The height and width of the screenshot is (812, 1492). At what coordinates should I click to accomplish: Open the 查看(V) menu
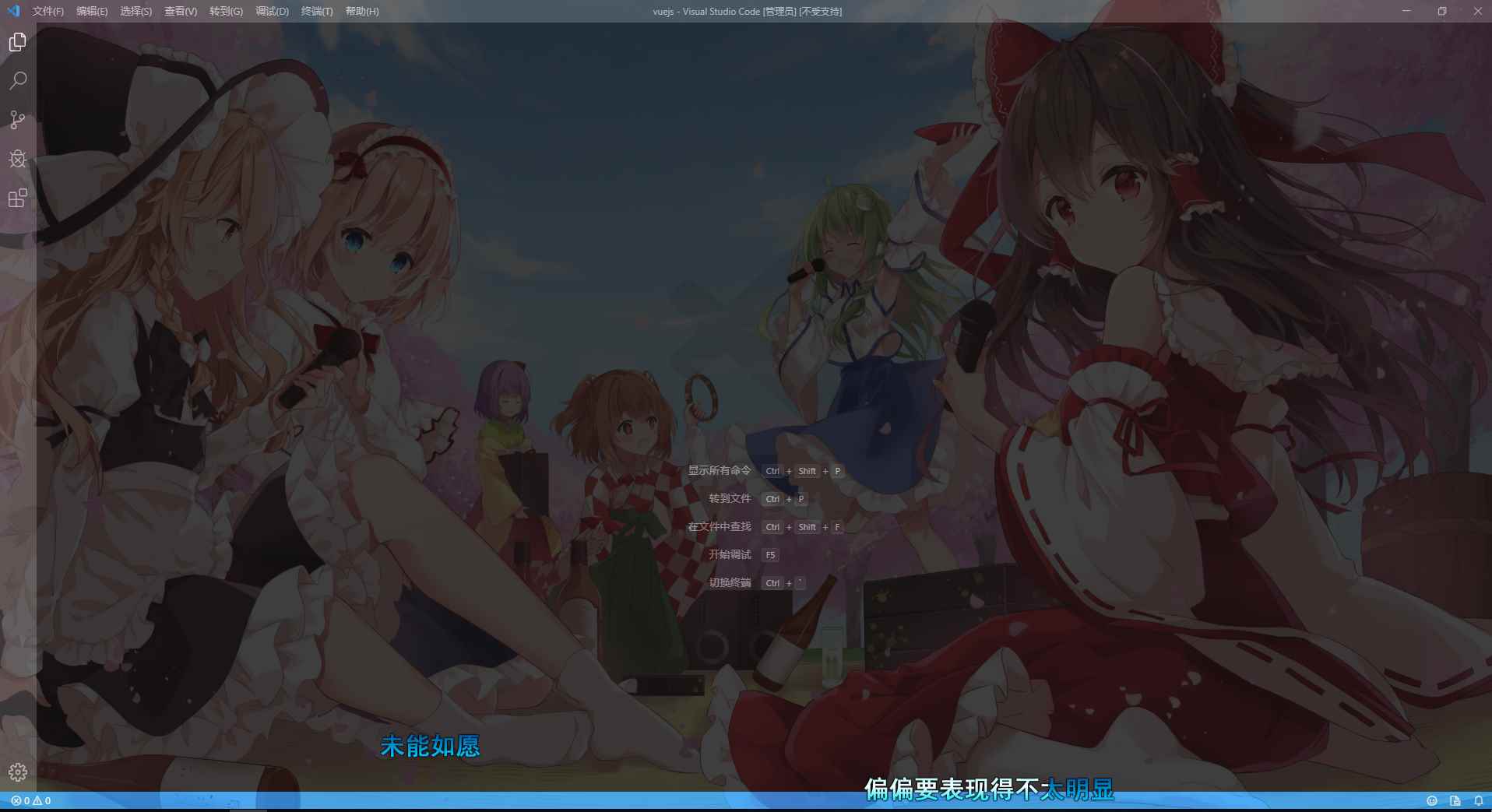[x=181, y=11]
